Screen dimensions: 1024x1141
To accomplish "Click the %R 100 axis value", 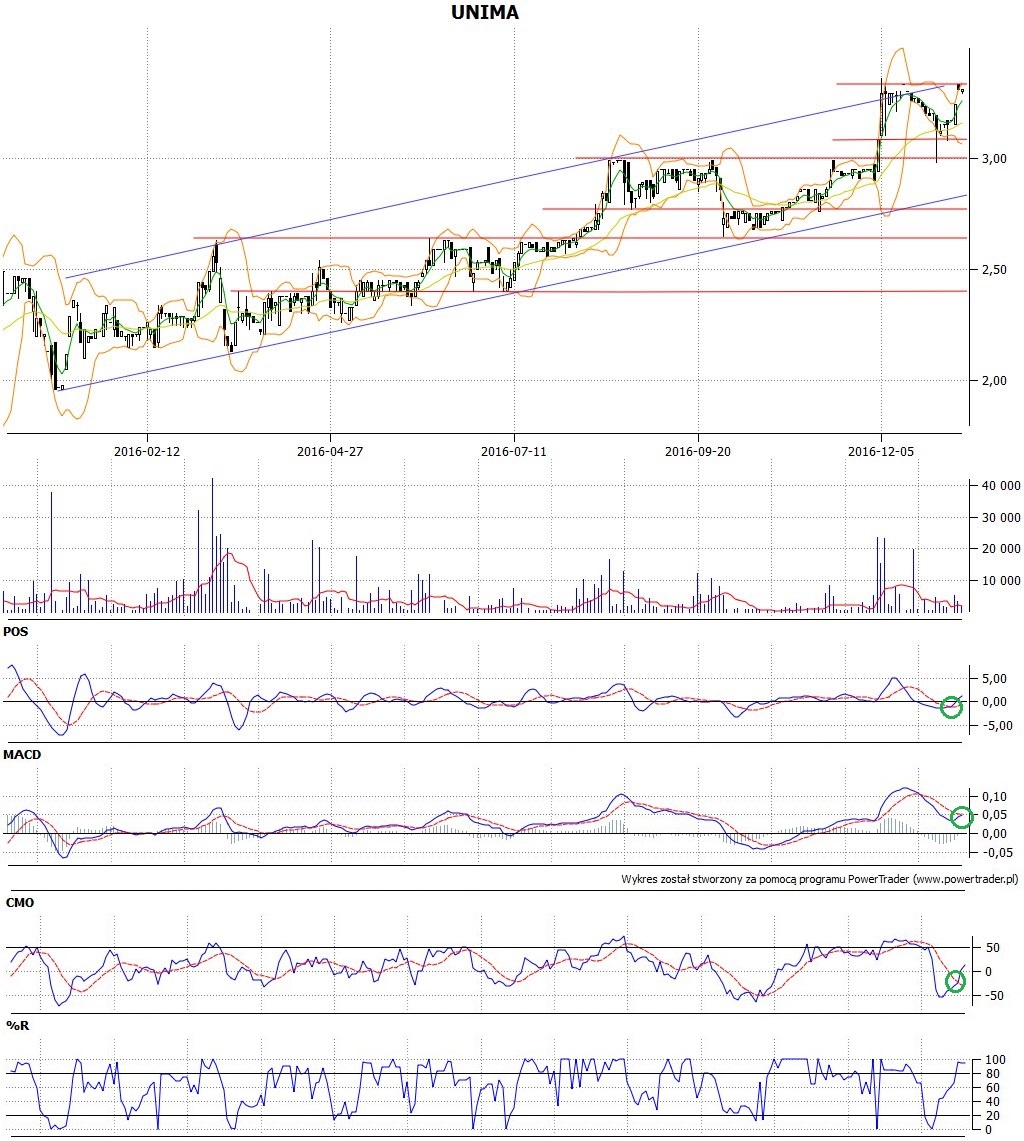I will pos(995,1060).
